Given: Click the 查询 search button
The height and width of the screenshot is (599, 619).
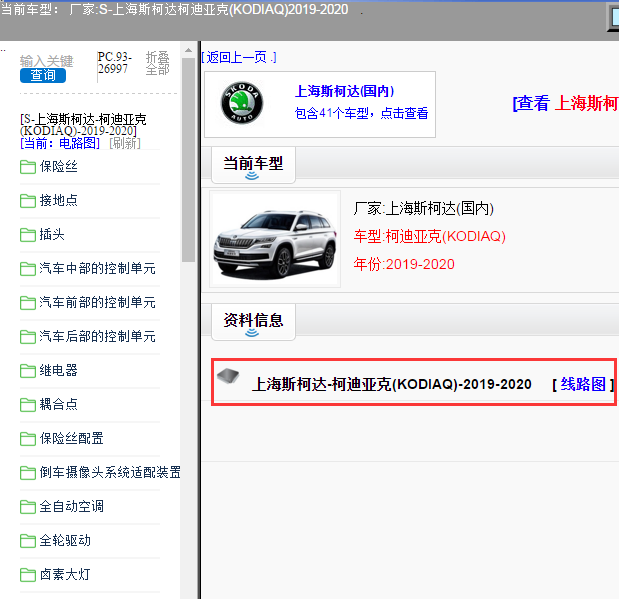Looking at the screenshot, I should pyautogui.click(x=43, y=75).
